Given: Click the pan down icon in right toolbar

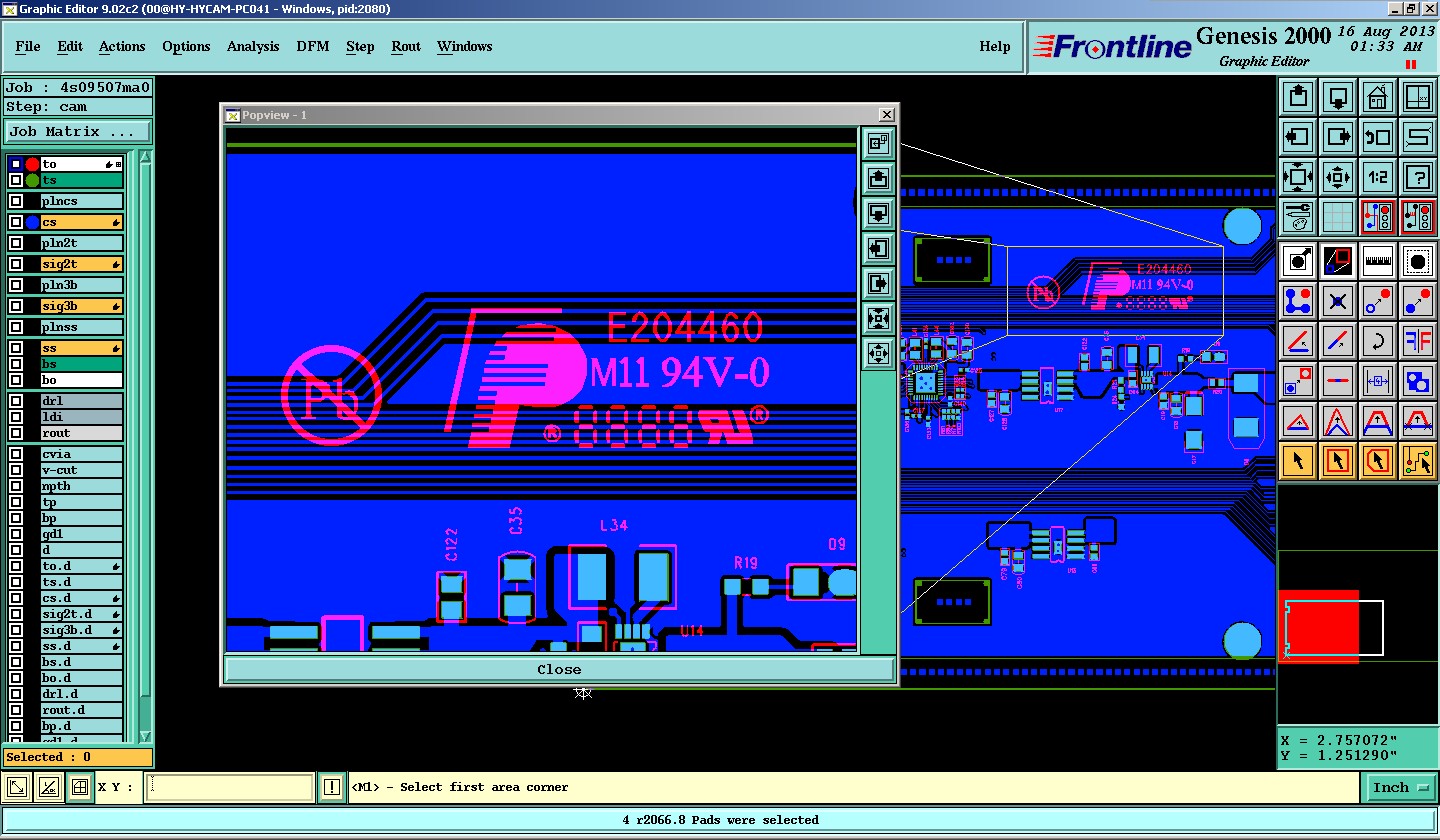Looking at the screenshot, I should (x=1338, y=97).
